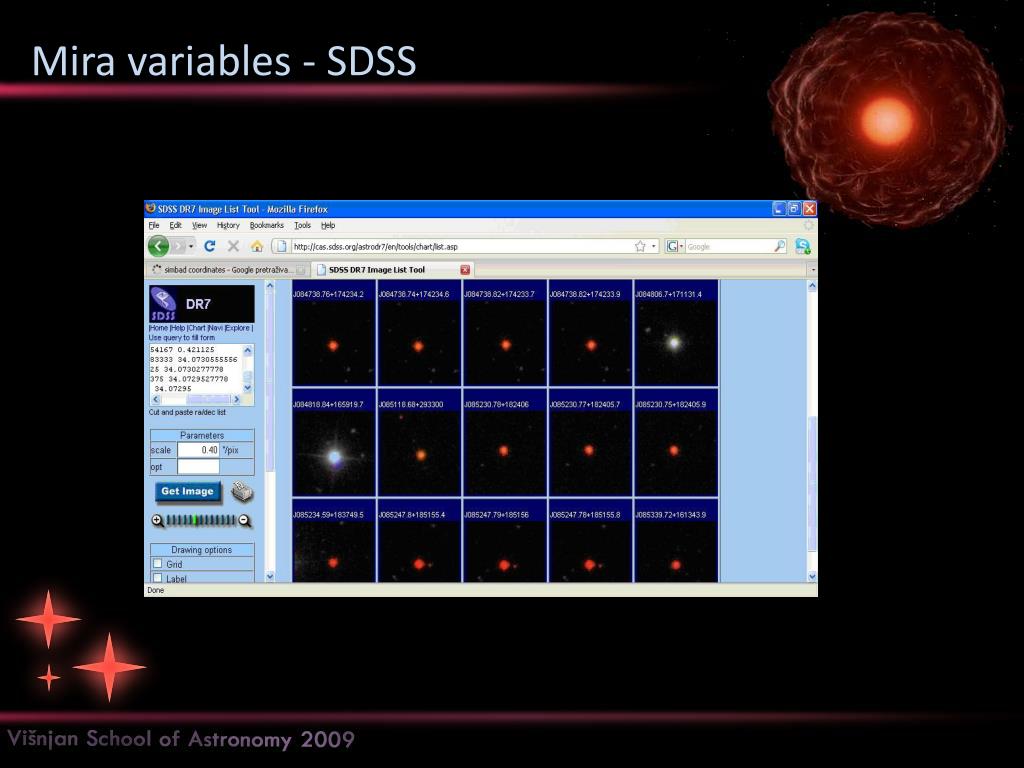The image size is (1024, 768).
Task: Reload the page with the Refresh icon
Action: [210, 246]
